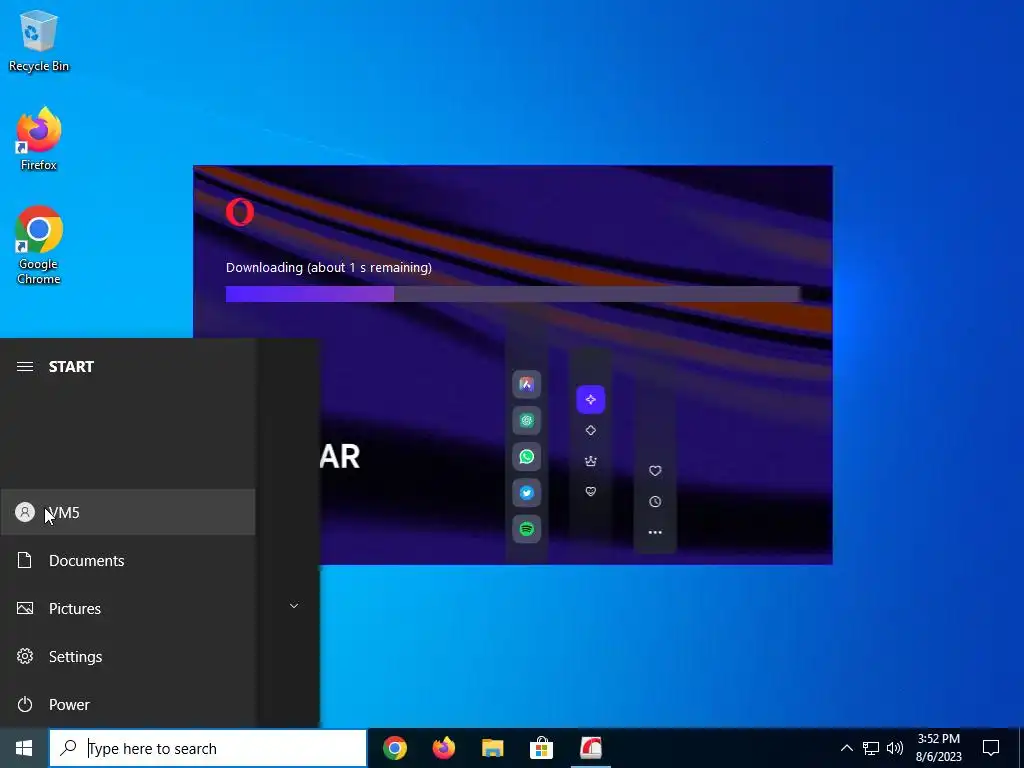Screen dimensions: 1024x768
Task: Open the clock showing 3:52 PM
Action: [x=939, y=748]
